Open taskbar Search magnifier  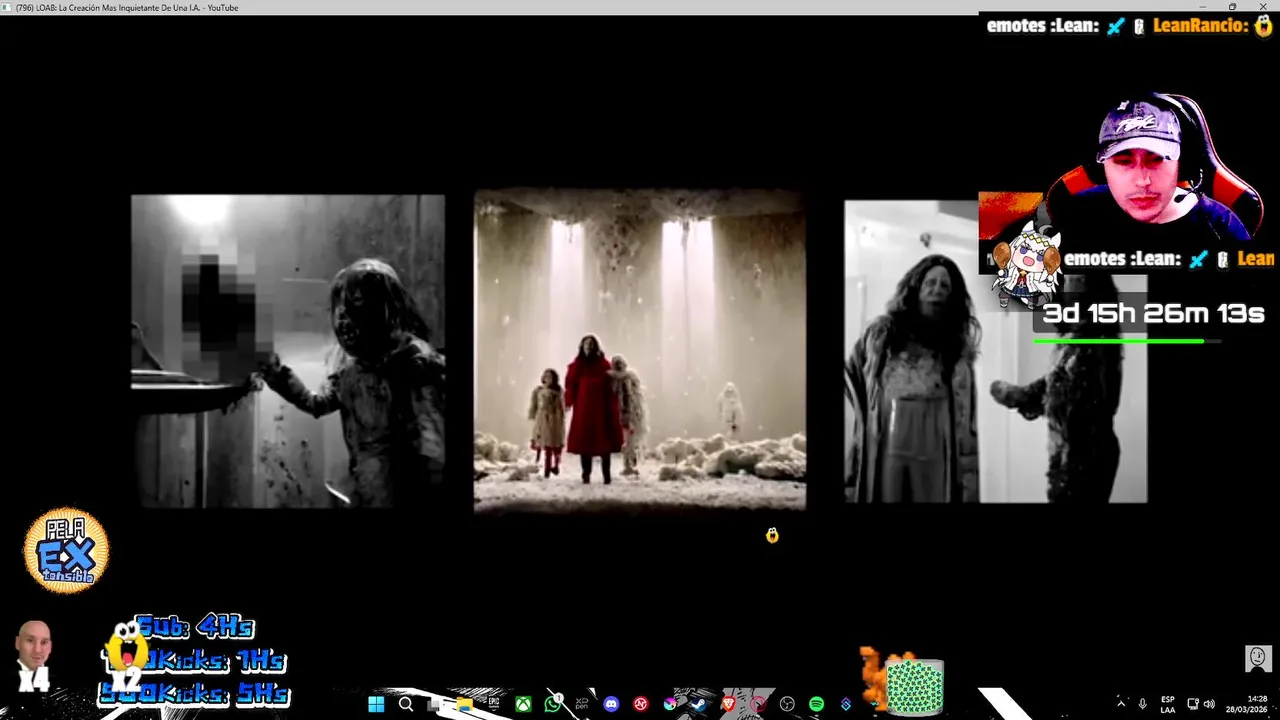coord(406,704)
